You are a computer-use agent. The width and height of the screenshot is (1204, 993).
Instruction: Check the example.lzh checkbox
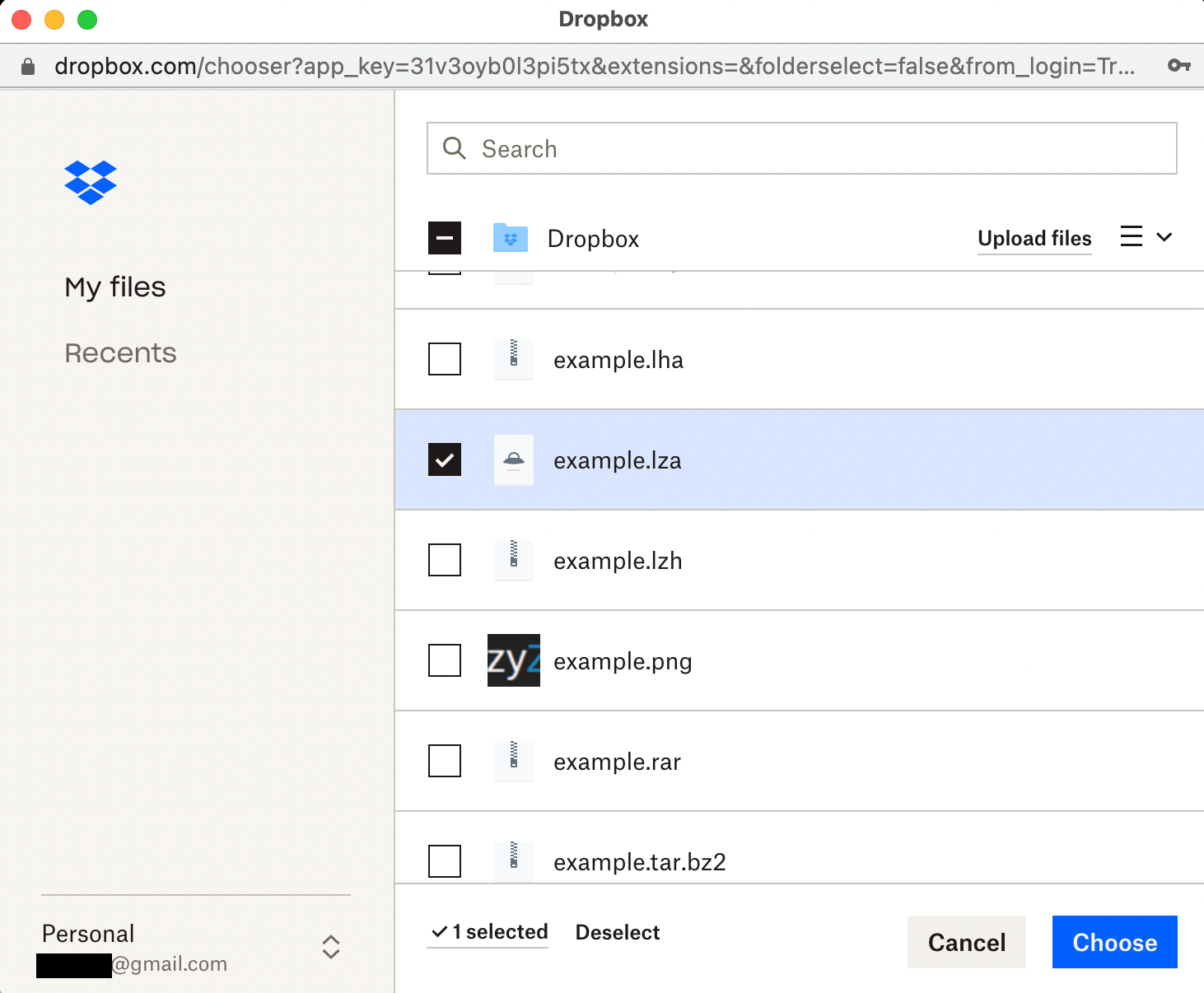pyautogui.click(x=445, y=560)
